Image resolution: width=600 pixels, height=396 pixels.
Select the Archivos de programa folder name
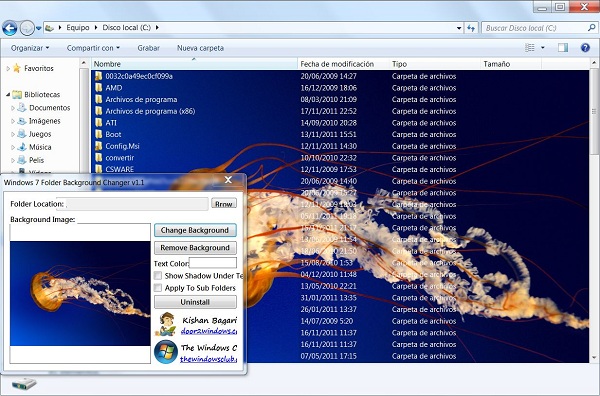point(141,99)
